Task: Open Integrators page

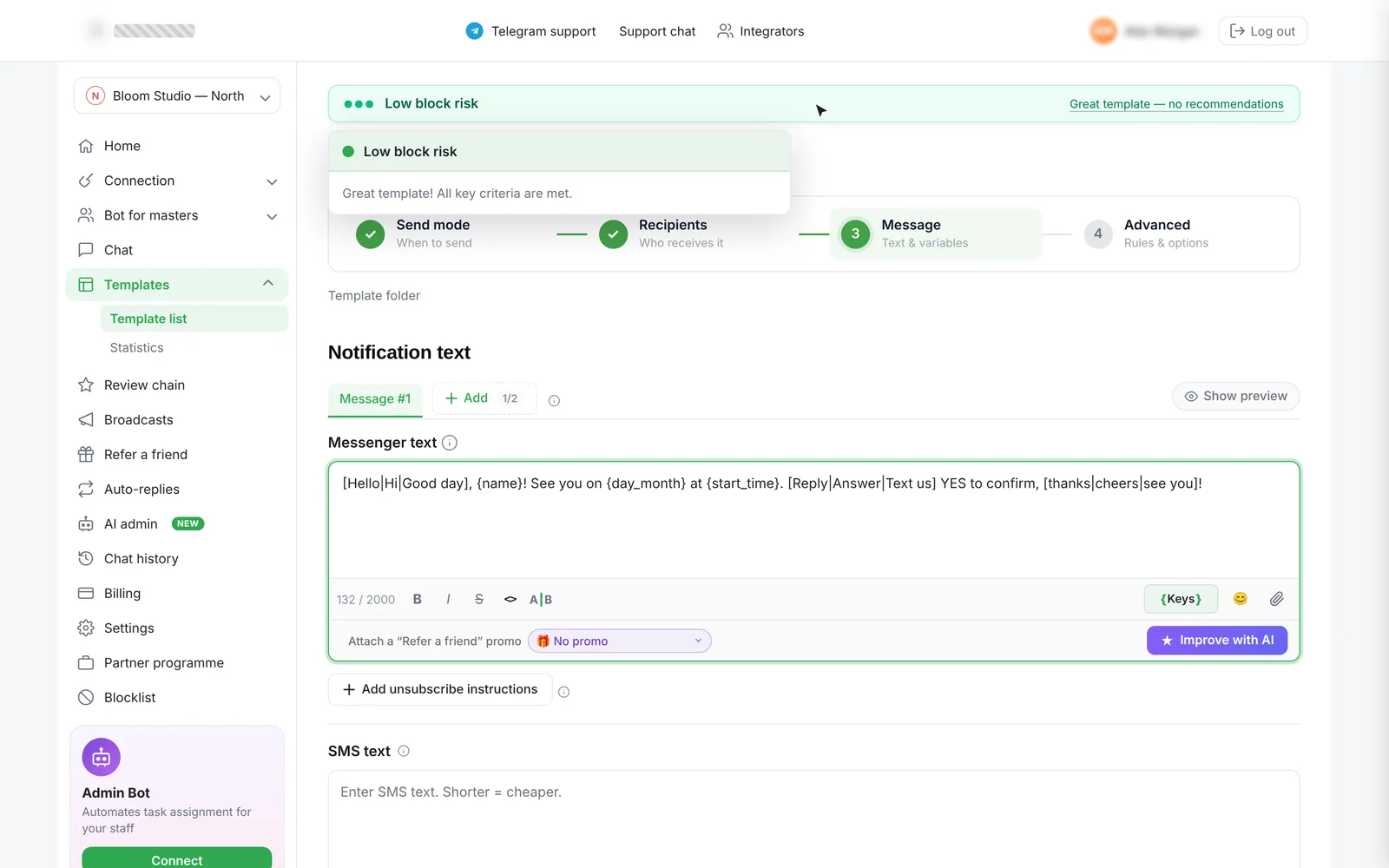Action: (x=760, y=31)
